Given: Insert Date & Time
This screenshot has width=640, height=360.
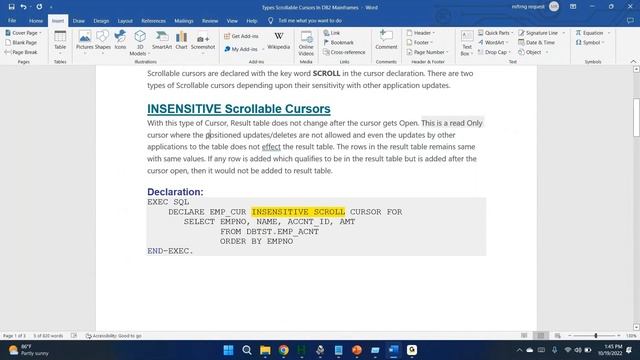Looking at the screenshot, I should [536, 42].
